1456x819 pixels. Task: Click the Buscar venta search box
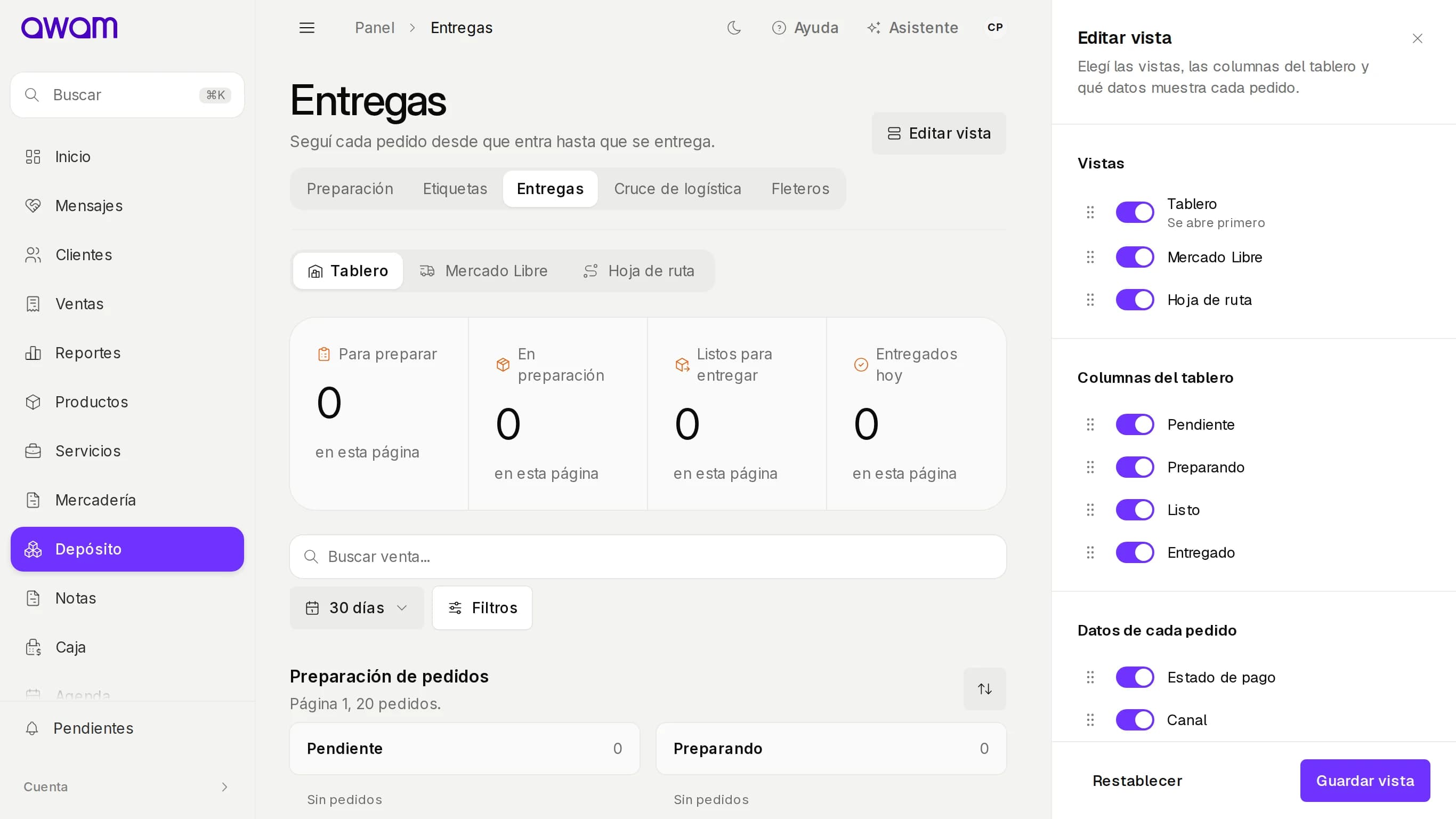click(648, 557)
